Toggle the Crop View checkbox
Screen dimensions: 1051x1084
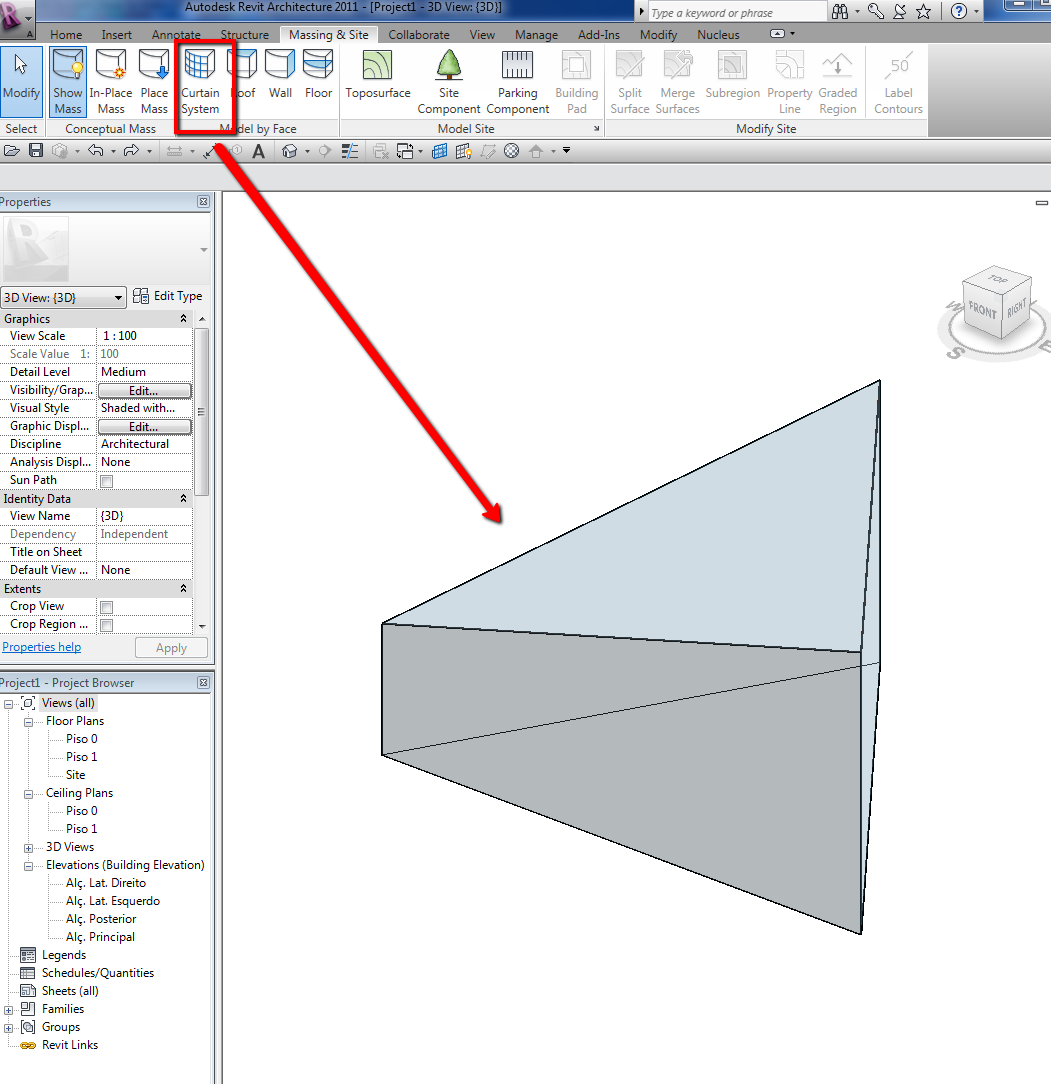coord(104,607)
